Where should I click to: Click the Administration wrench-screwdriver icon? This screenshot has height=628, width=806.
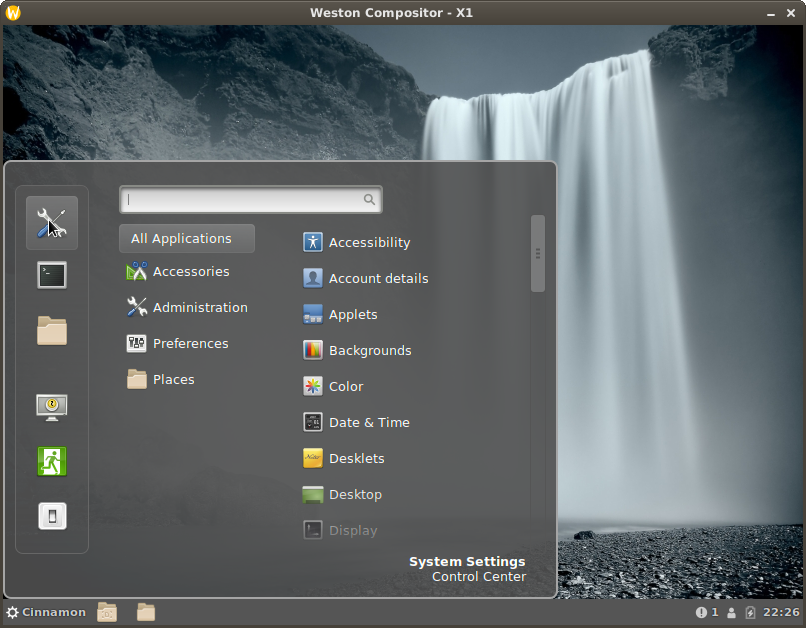pyautogui.click(x=137, y=307)
